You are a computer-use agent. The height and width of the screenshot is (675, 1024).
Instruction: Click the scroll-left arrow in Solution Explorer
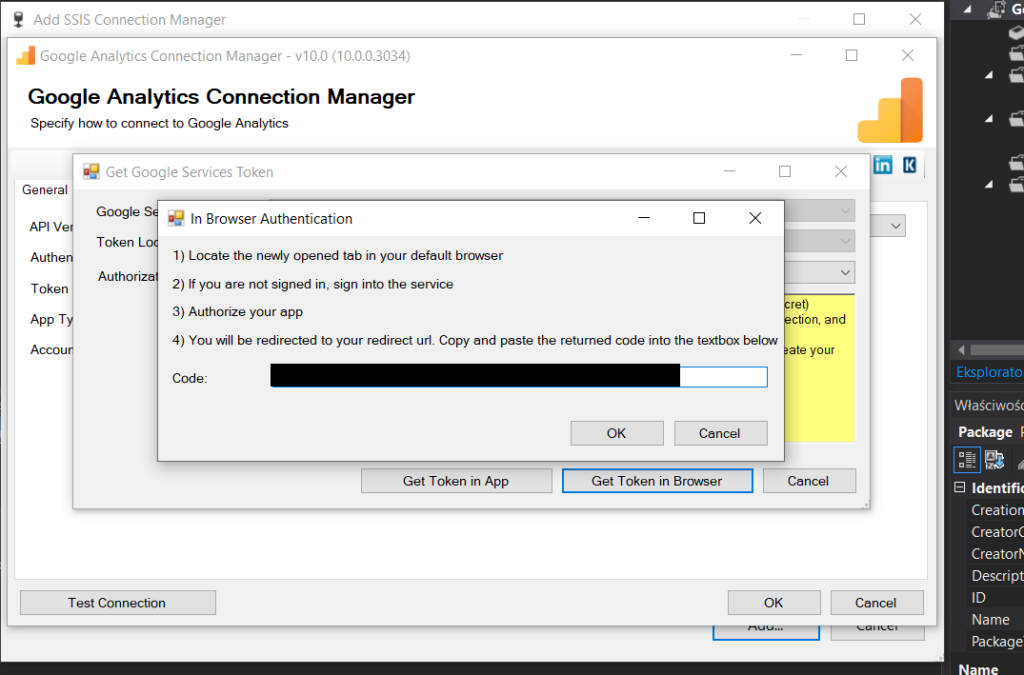coord(961,350)
